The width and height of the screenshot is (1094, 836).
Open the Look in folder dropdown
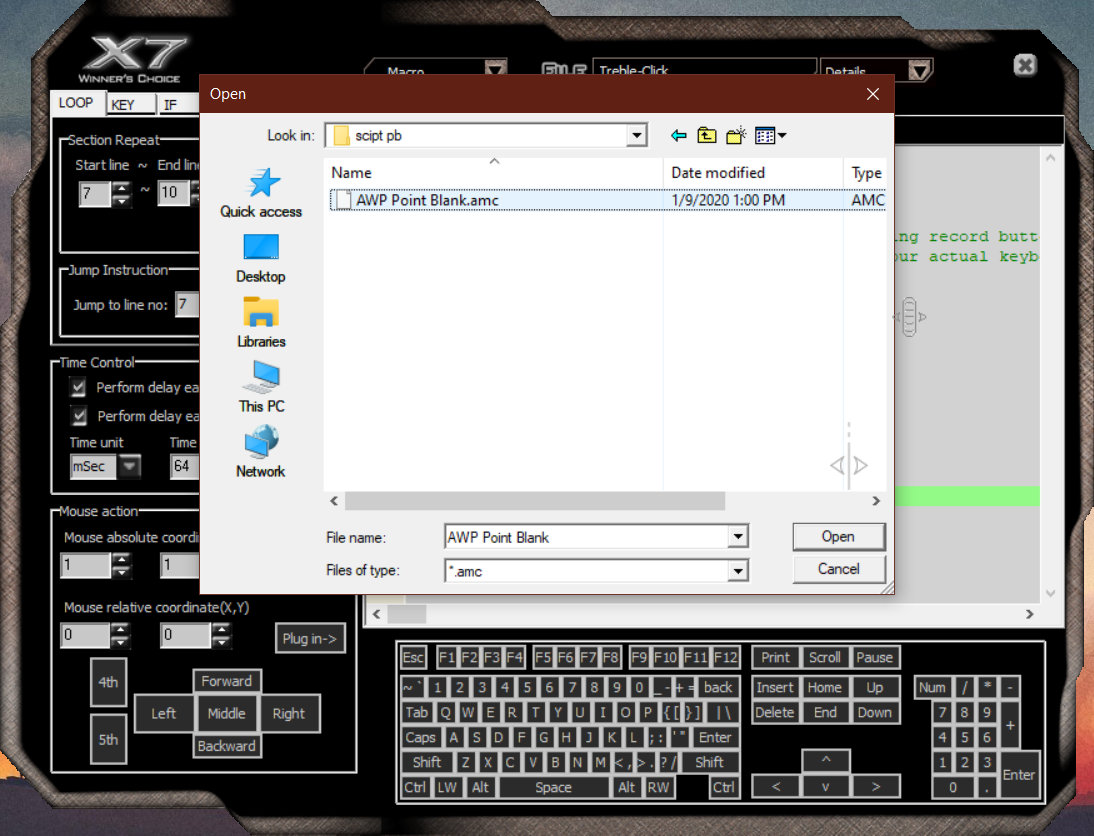point(636,135)
